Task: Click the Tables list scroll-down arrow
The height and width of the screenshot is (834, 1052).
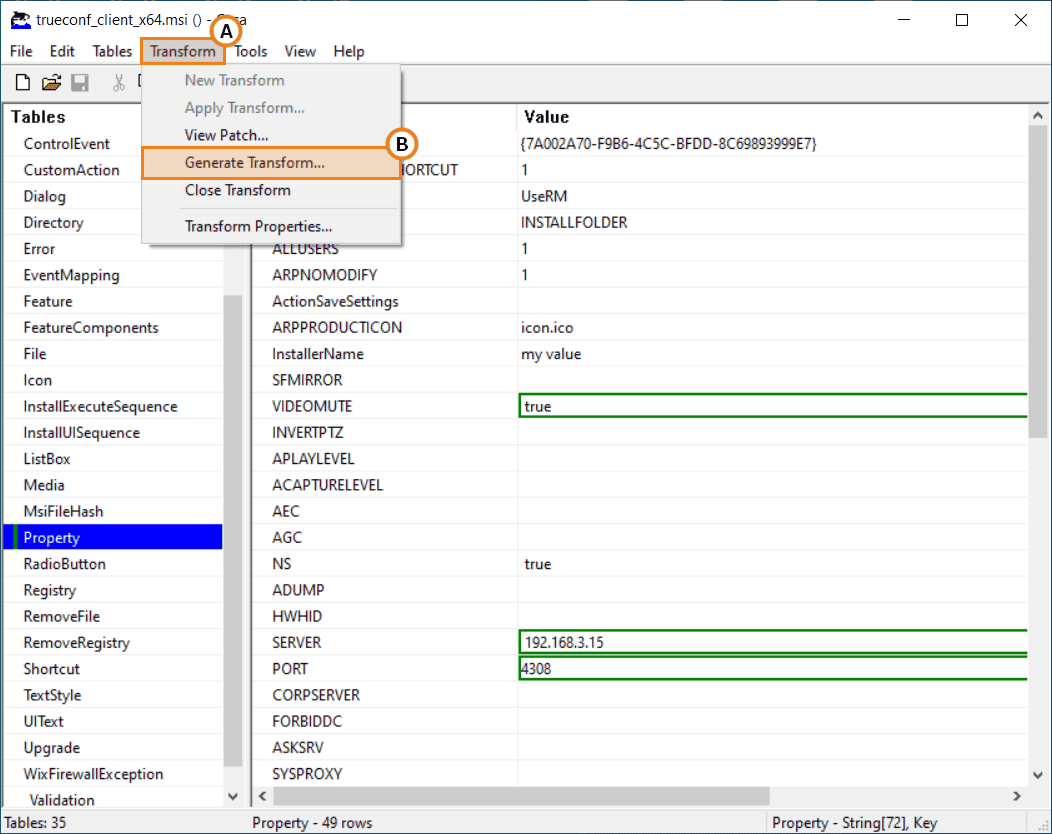Action: (x=233, y=796)
